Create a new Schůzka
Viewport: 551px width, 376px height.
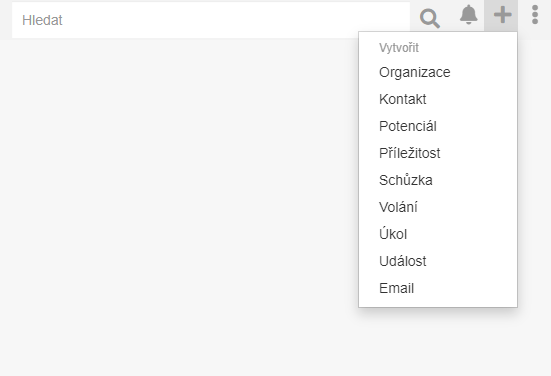[438, 180]
